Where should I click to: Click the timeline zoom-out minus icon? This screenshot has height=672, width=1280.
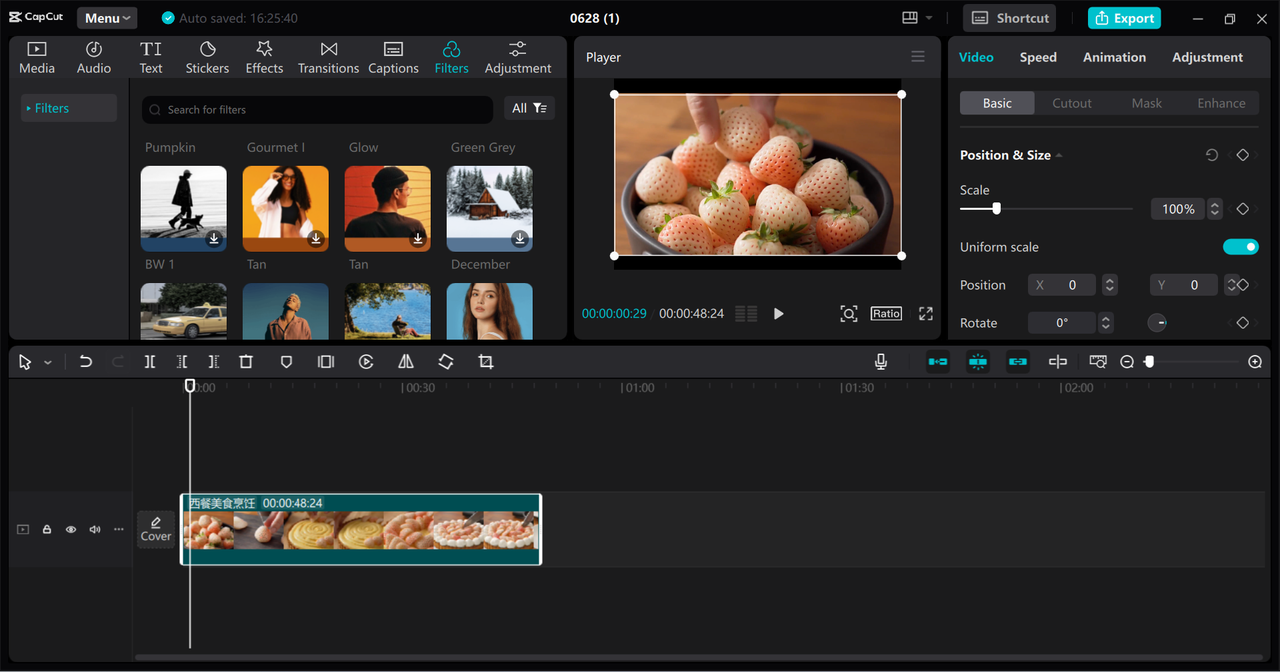tap(1127, 362)
